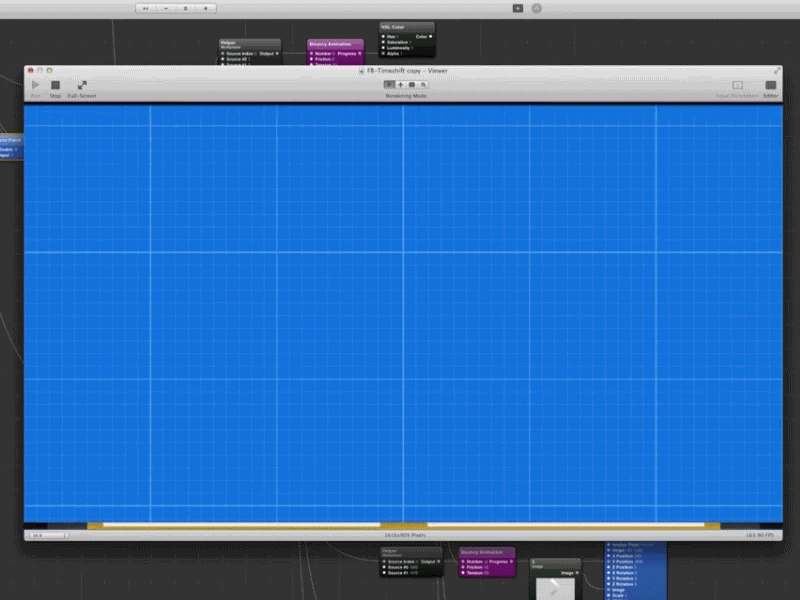Click the Saturation port on HSL Color
This screenshot has width=800, height=600.
pyautogui.click(x=383, y=42)
